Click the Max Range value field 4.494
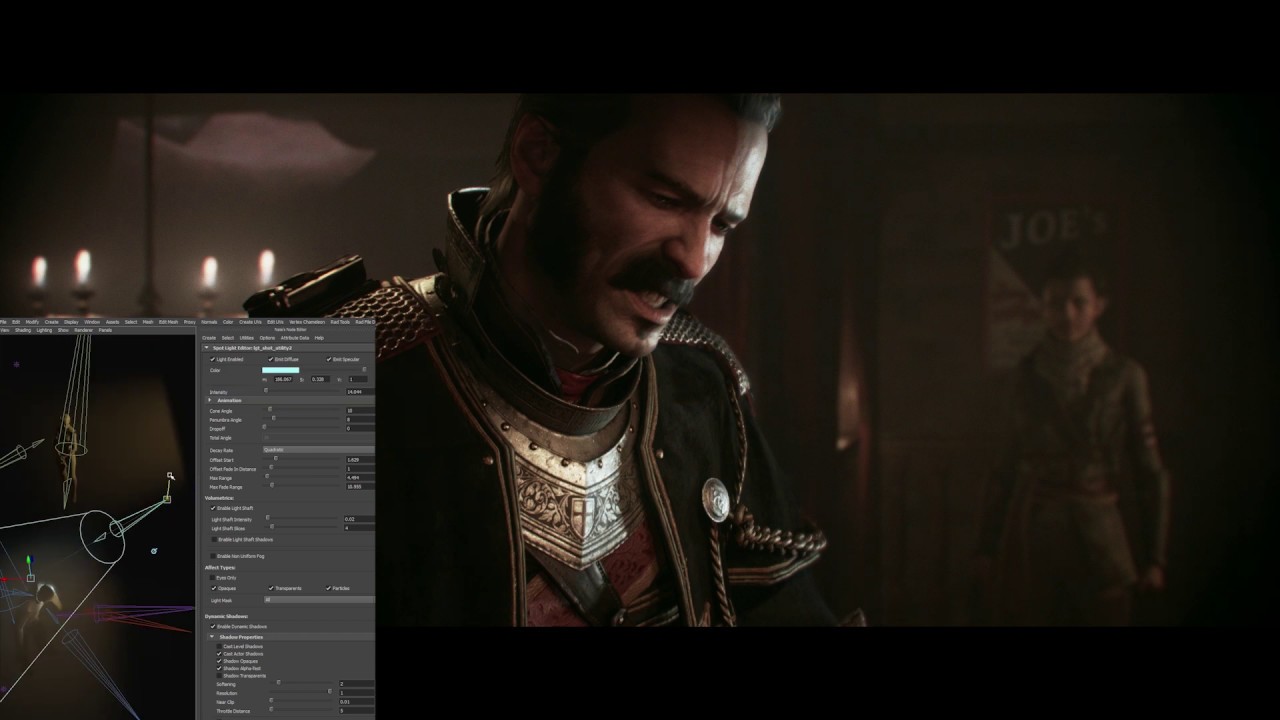The width and height of the screenshot is (1280, 720). pos(360,478)
